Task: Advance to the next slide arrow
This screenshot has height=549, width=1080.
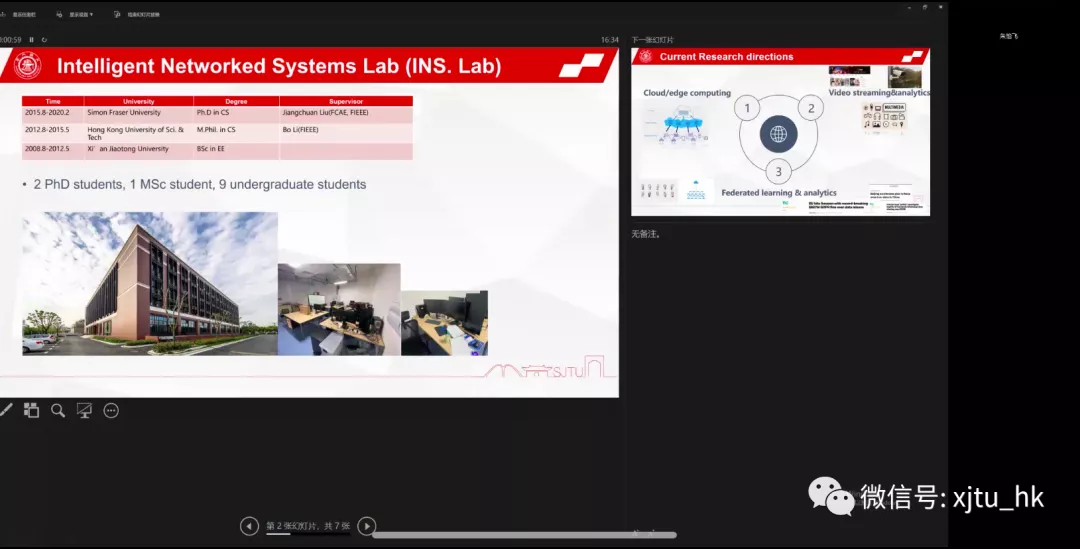Action: (x=367, y=526)
